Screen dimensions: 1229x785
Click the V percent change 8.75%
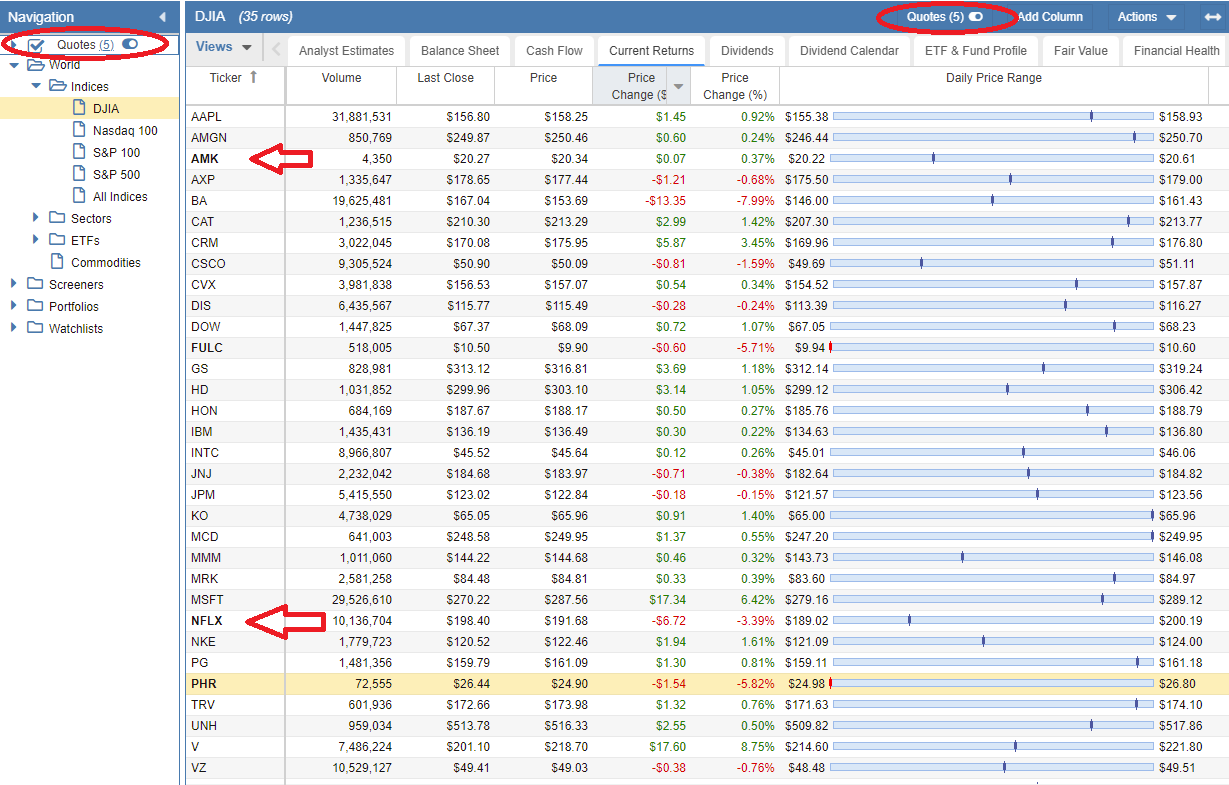(757, 747)
